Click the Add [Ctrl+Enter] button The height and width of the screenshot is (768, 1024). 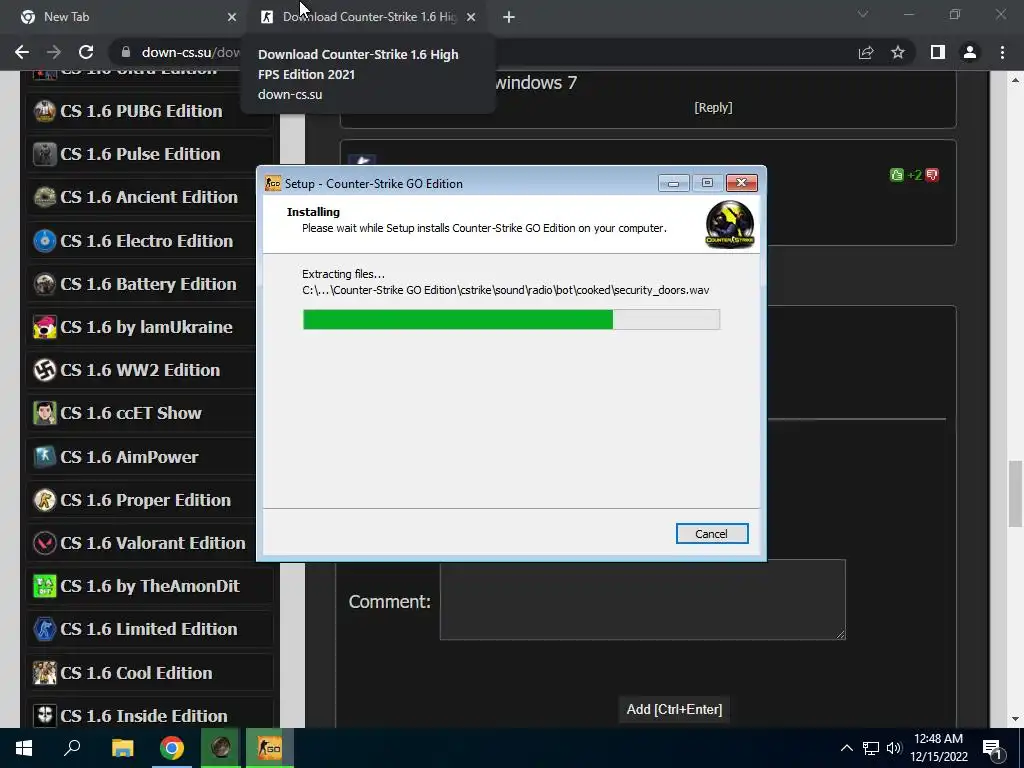pyautogui.click(x=674, y=709)
